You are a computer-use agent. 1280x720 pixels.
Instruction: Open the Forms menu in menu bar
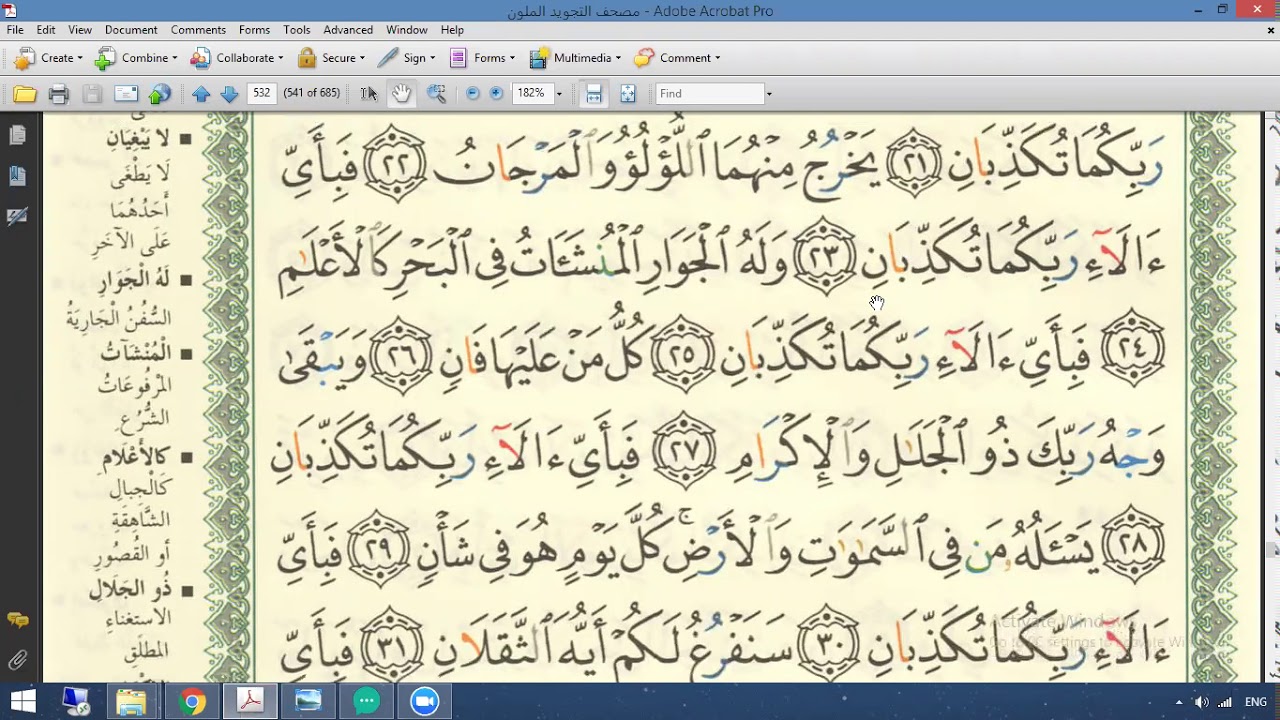coord(254,30)
